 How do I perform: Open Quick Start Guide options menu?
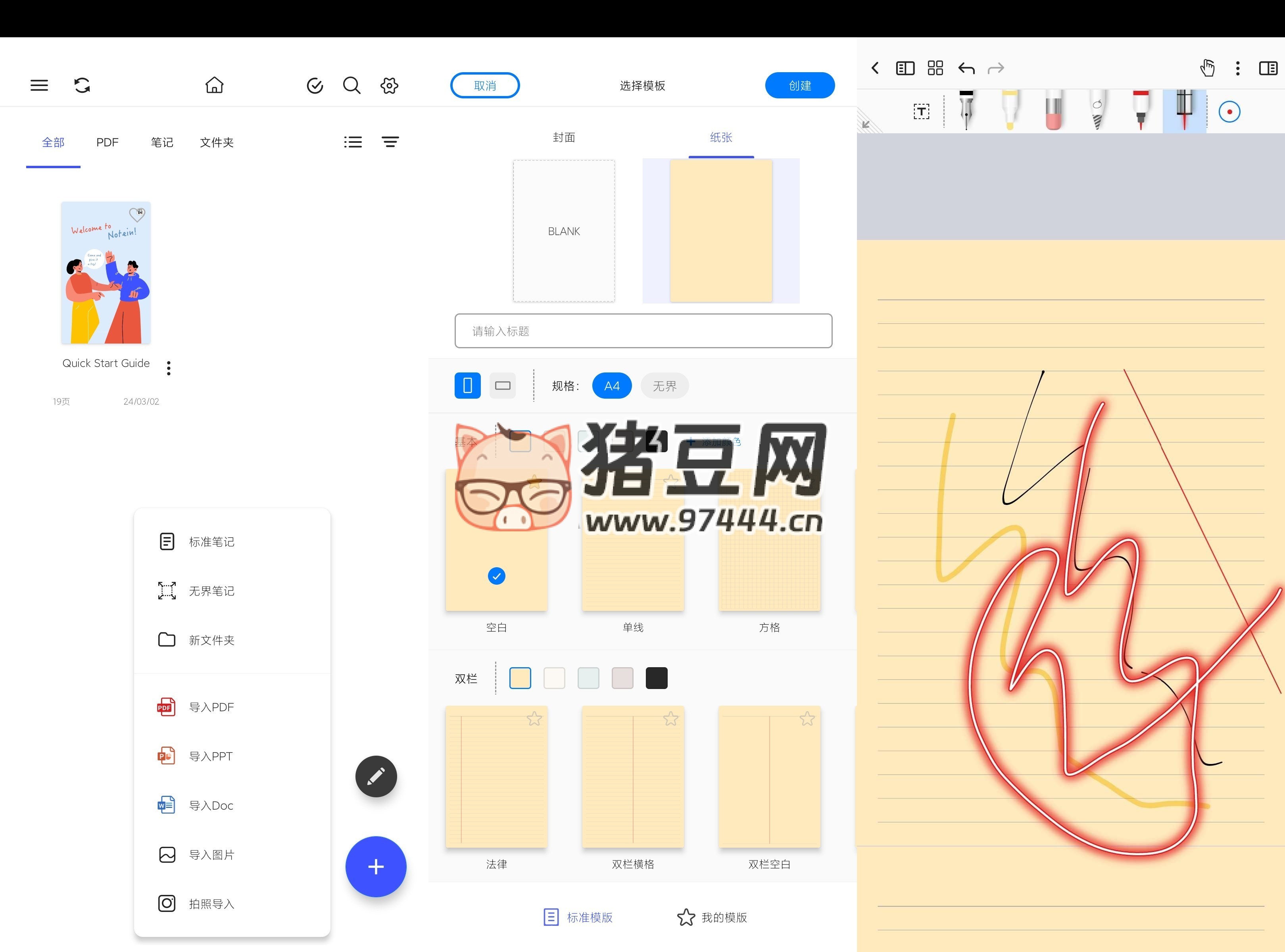pyautogui.click(x=168, y=368)
